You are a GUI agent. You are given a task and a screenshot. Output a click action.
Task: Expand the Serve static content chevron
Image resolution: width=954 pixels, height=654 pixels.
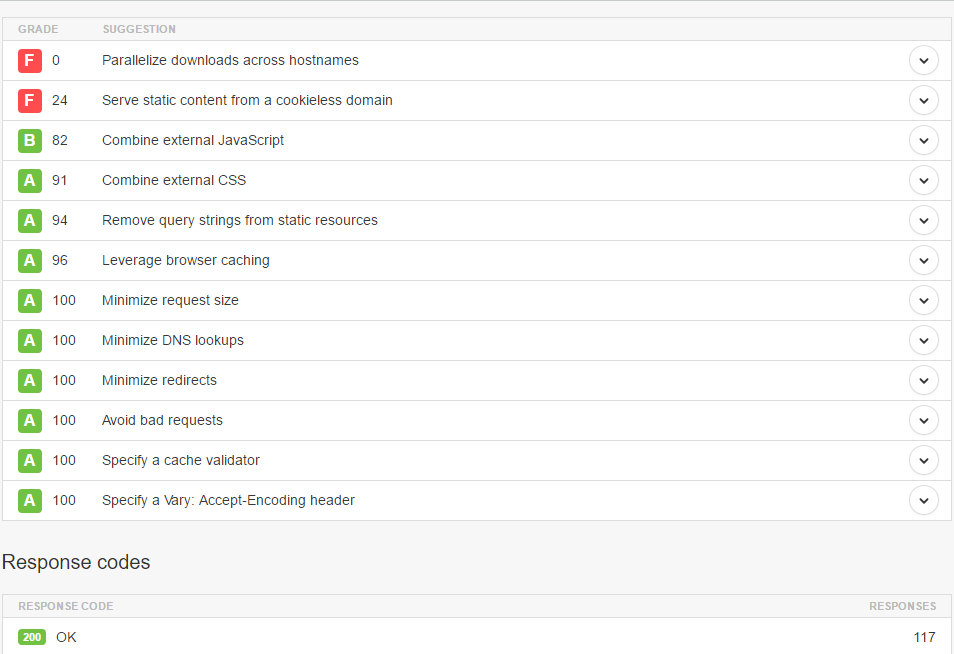[x=923, y=100]
